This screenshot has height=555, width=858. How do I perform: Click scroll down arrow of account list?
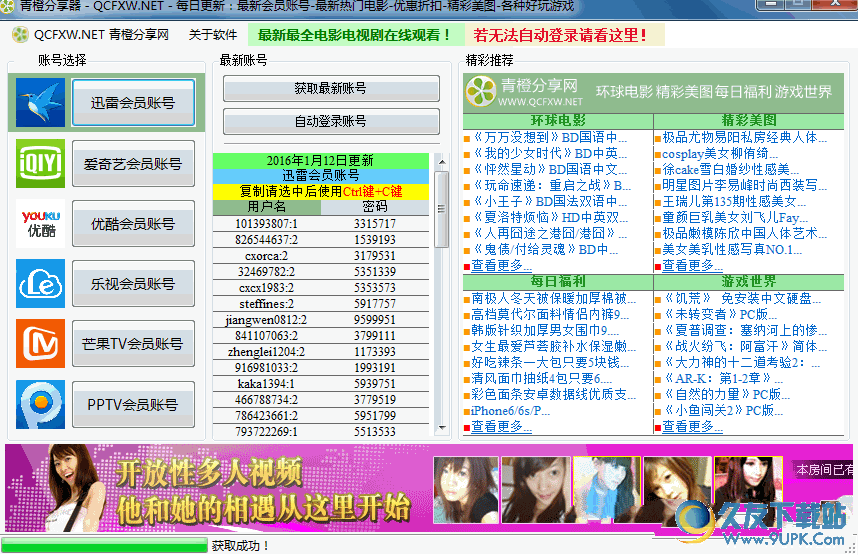point(442,428)
